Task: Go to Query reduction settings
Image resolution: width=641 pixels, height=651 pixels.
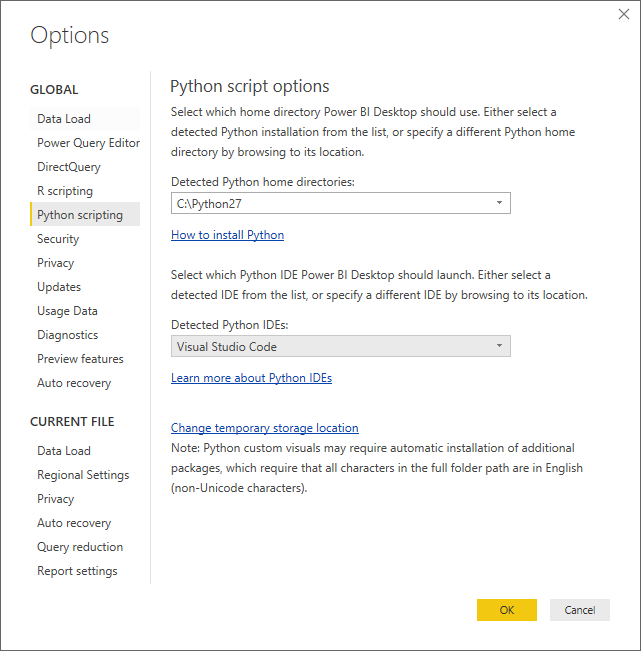Action: [x=85, y=547]
